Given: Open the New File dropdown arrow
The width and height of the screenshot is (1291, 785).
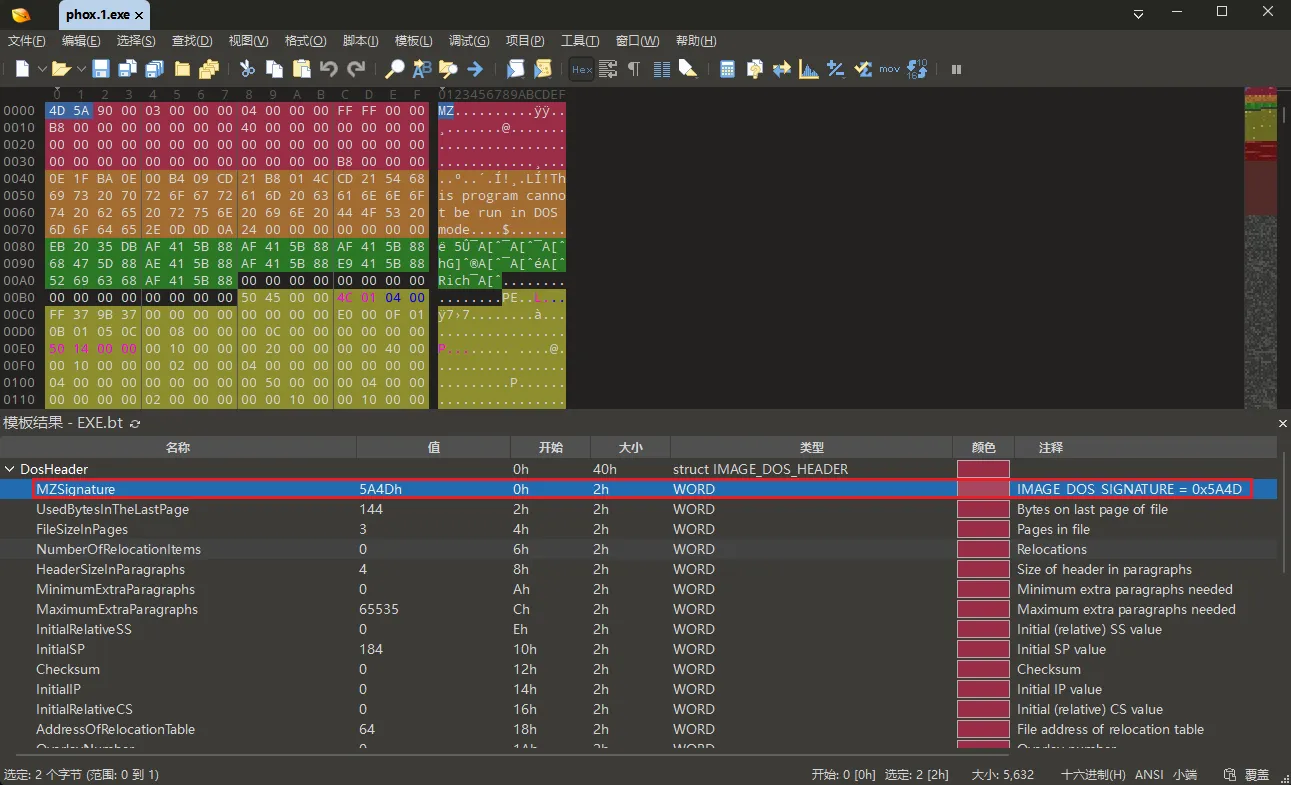Looking at the screenshot, I should click(x=42, y=69).
